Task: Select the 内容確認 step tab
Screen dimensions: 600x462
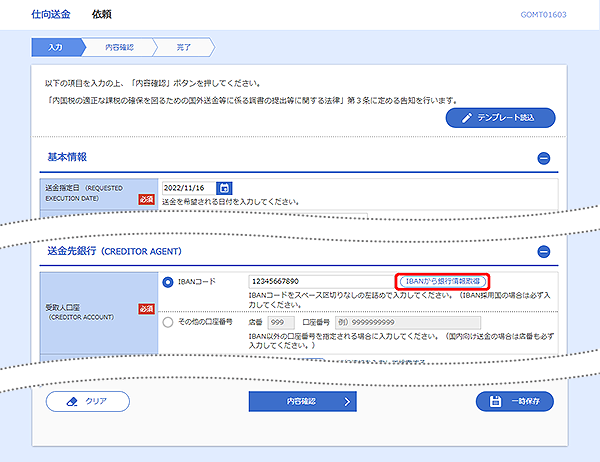Action: 119,47
